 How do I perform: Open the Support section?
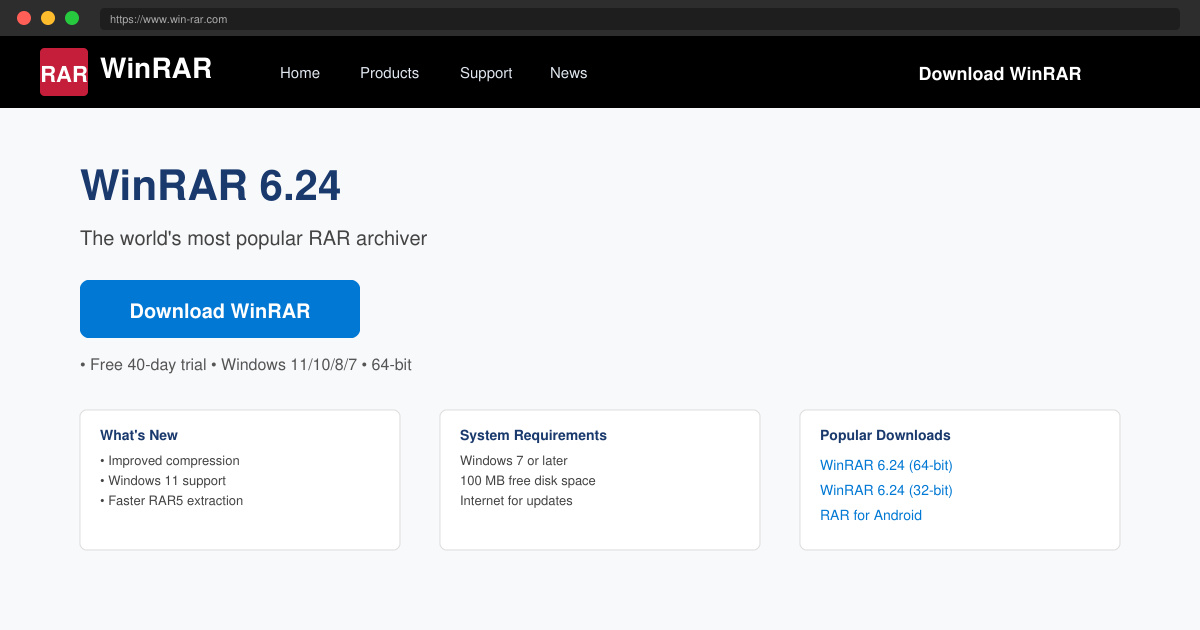tap(486, 73)
